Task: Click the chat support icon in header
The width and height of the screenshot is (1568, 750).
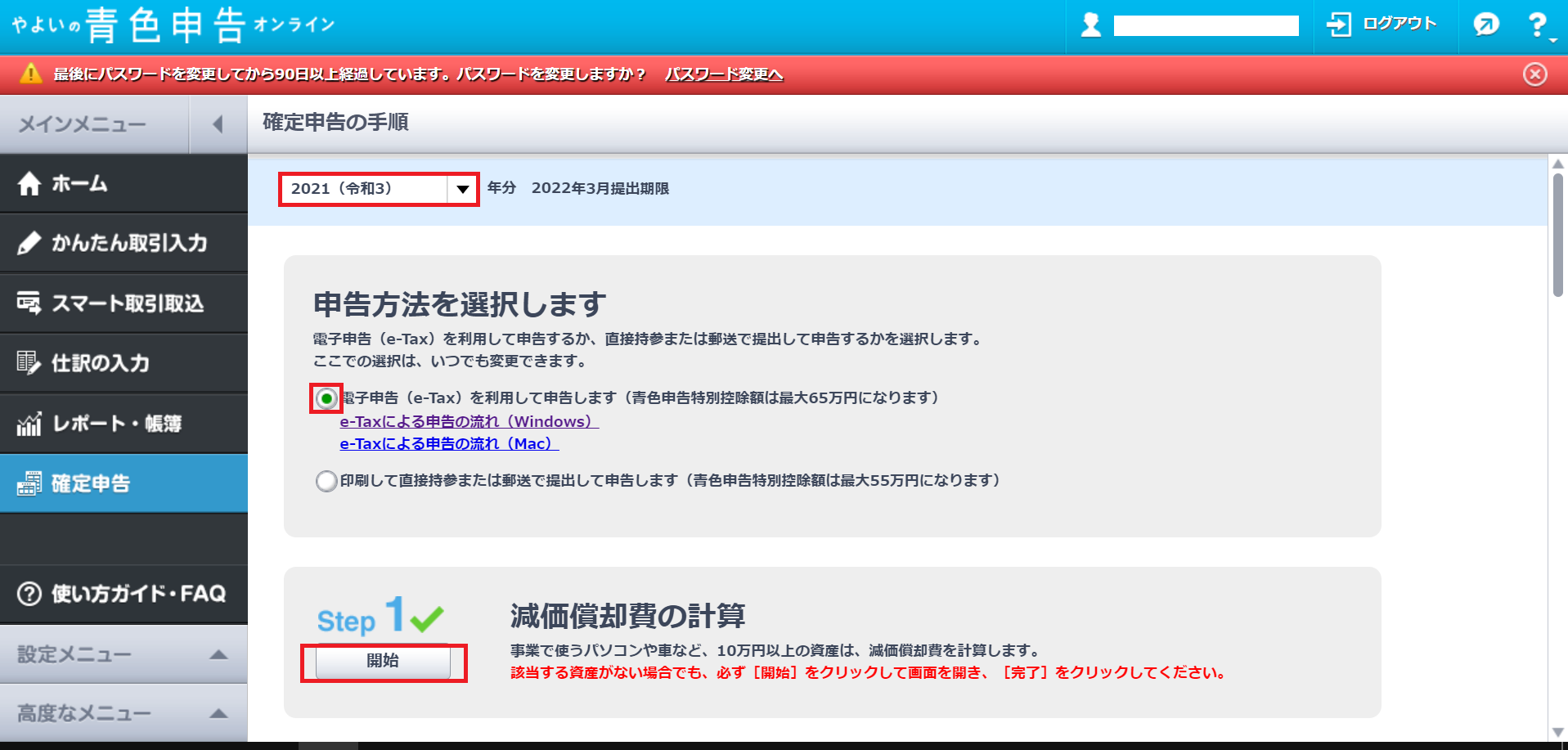Action: [1485, 25]
